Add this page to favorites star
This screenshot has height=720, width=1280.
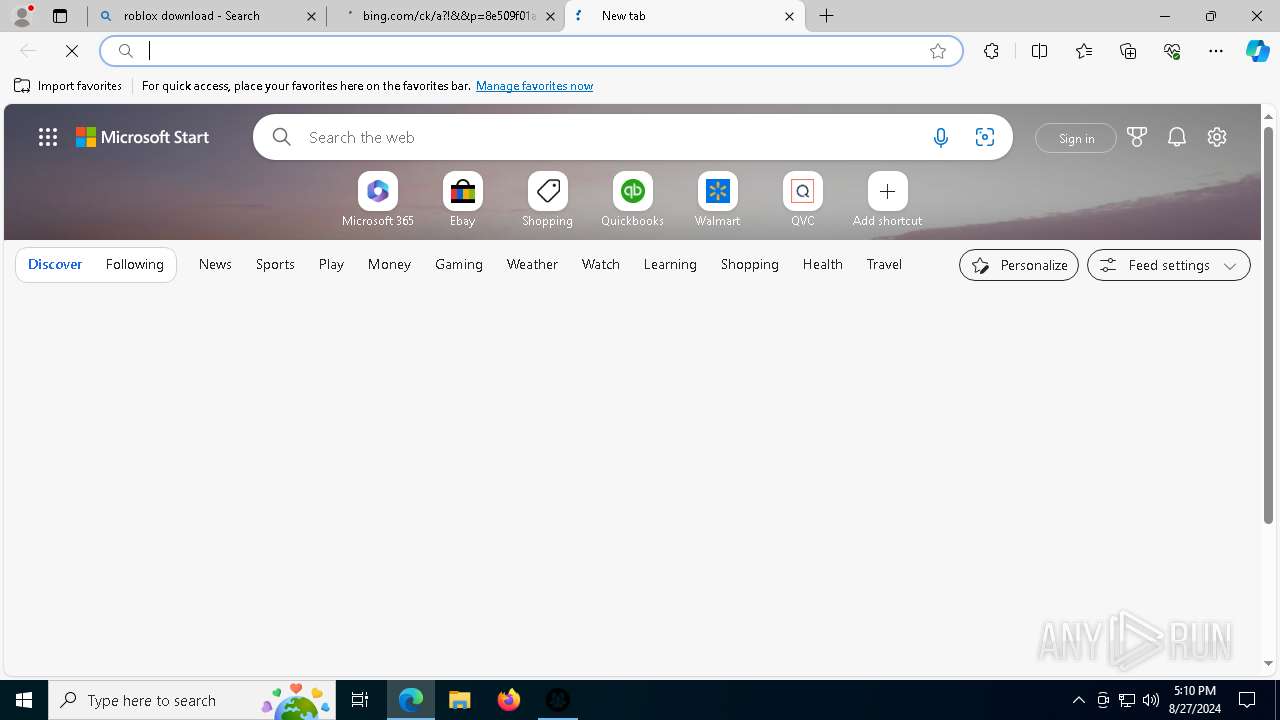(938, 51)
